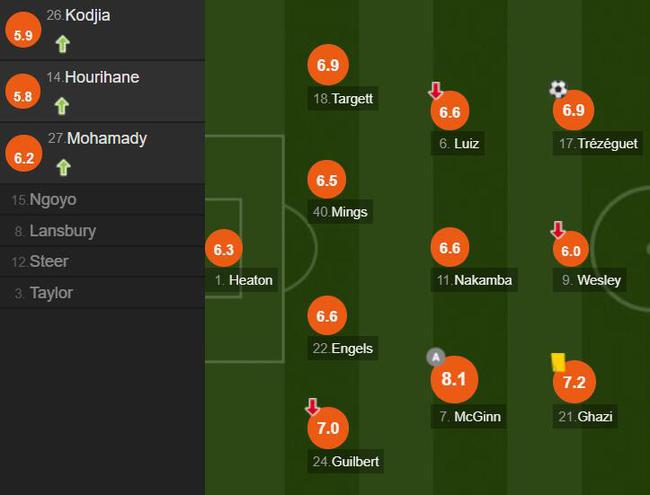Click the red substitution arrow on Wesley
Image resolution: width=650 pixels, height=495 pixels.
[558, 230]
